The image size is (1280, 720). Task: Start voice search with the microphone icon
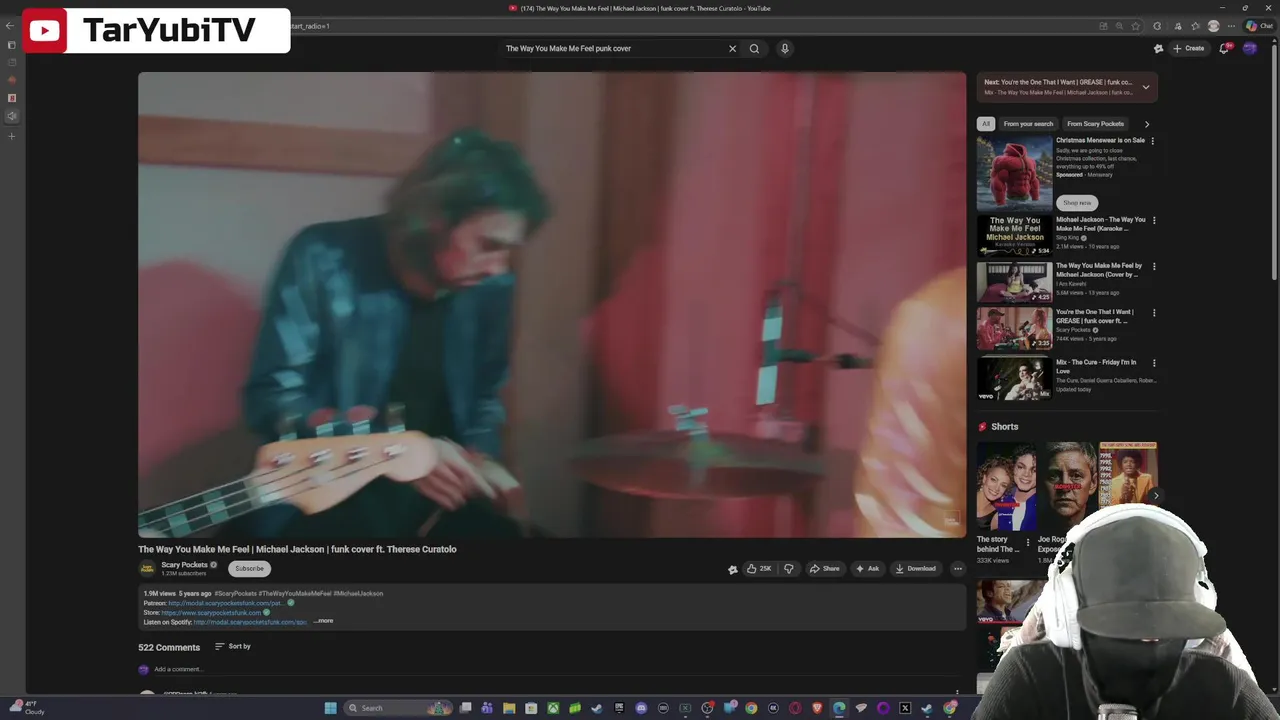pos(785,48)
